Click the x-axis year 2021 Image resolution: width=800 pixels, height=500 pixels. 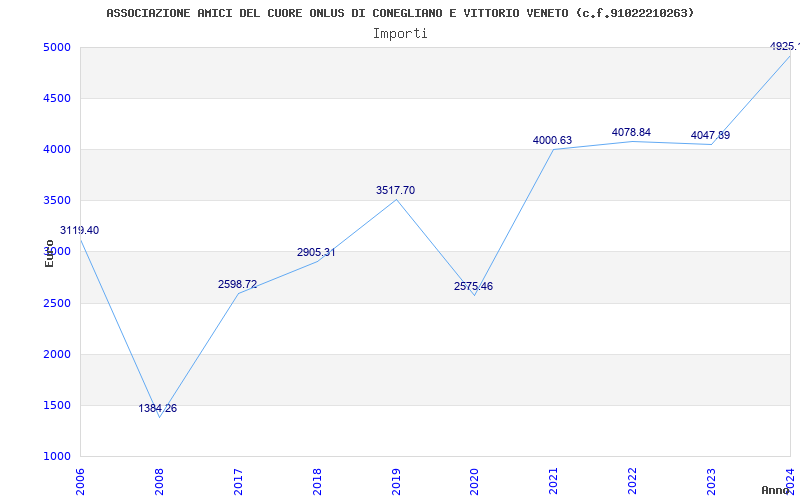pyautogui.click(x=554, y=481)
